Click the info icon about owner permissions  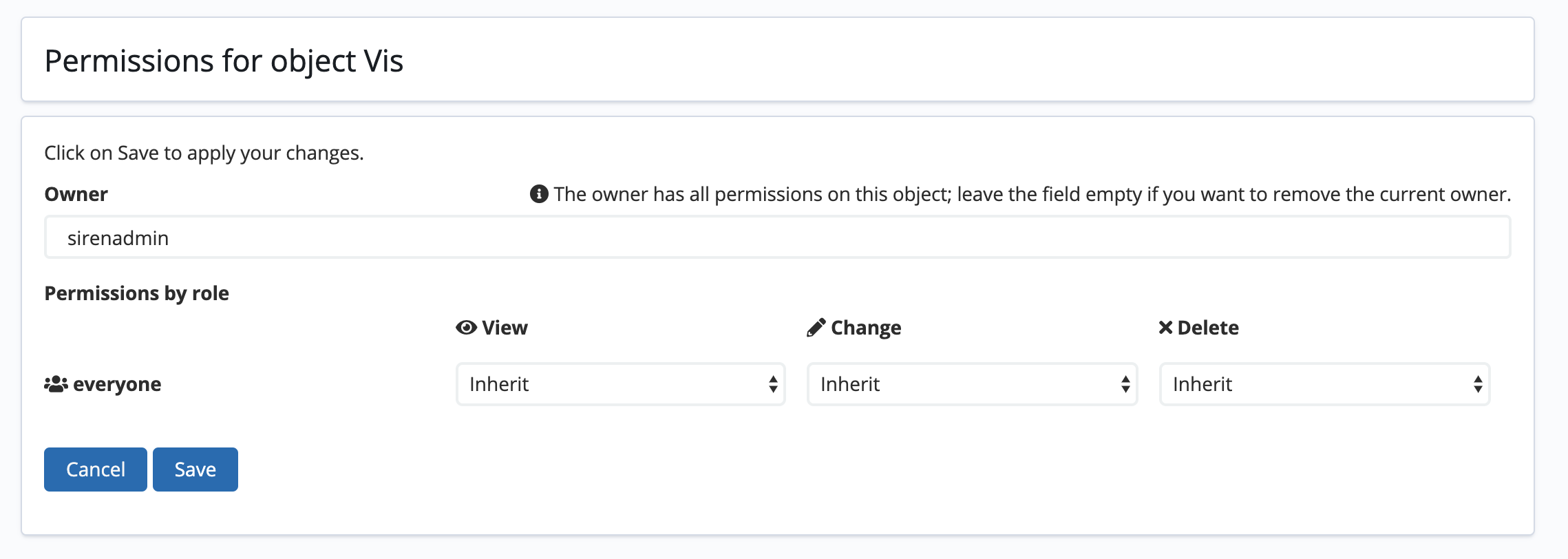coord(539,194)
